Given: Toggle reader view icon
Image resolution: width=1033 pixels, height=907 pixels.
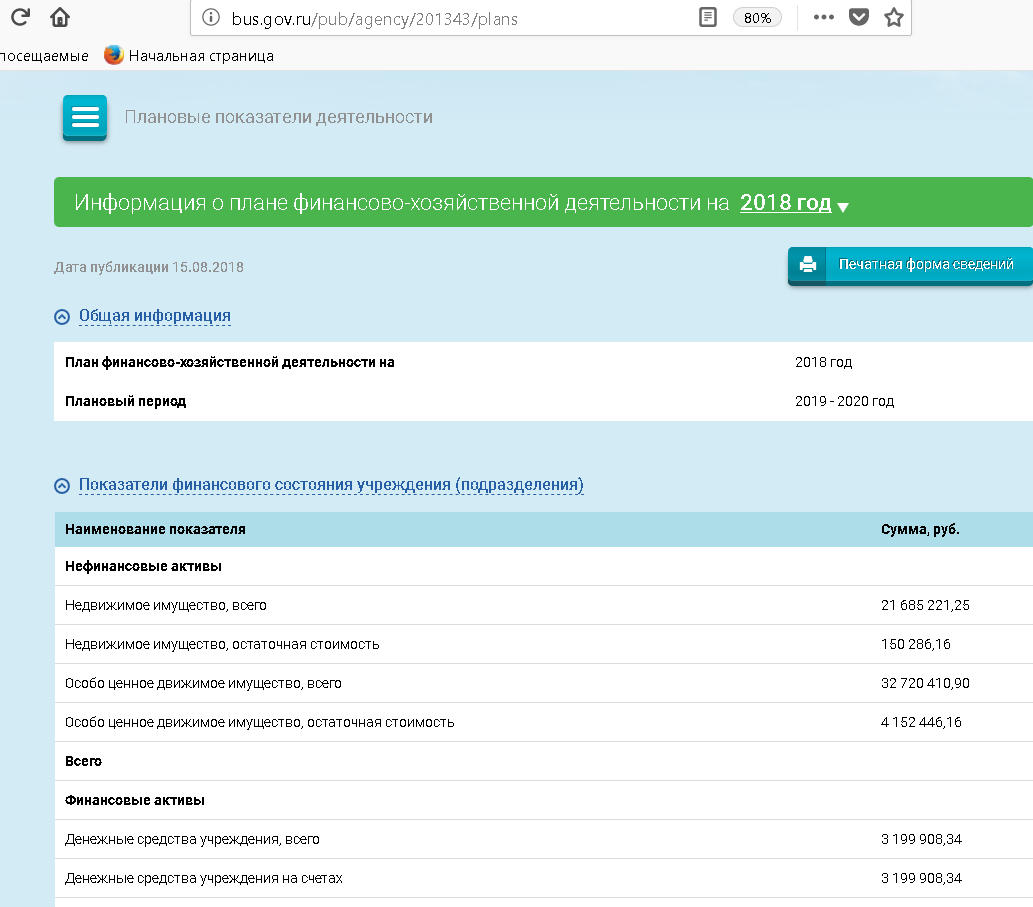Looking at the screenshot, I should pos(708,17).
